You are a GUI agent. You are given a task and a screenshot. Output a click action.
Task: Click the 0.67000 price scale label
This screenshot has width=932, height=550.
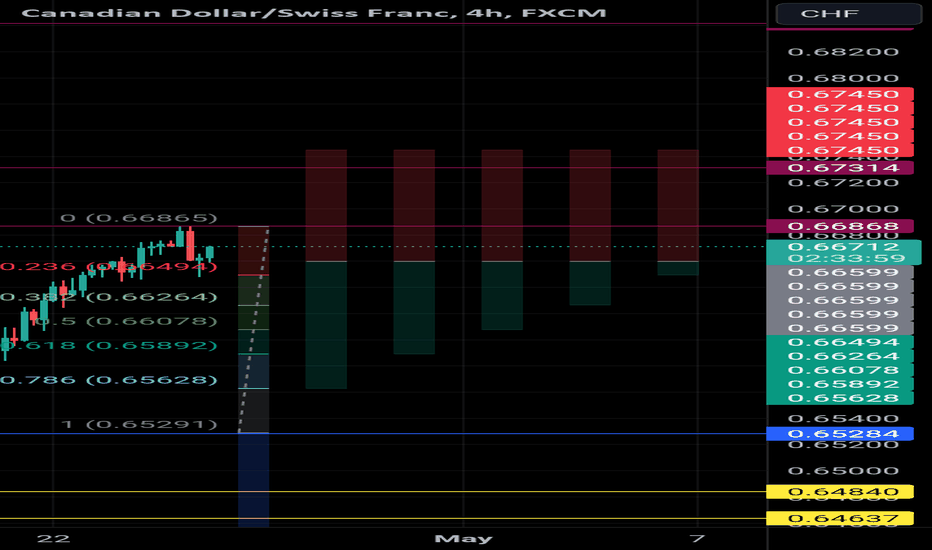click(x=843, y=209)
